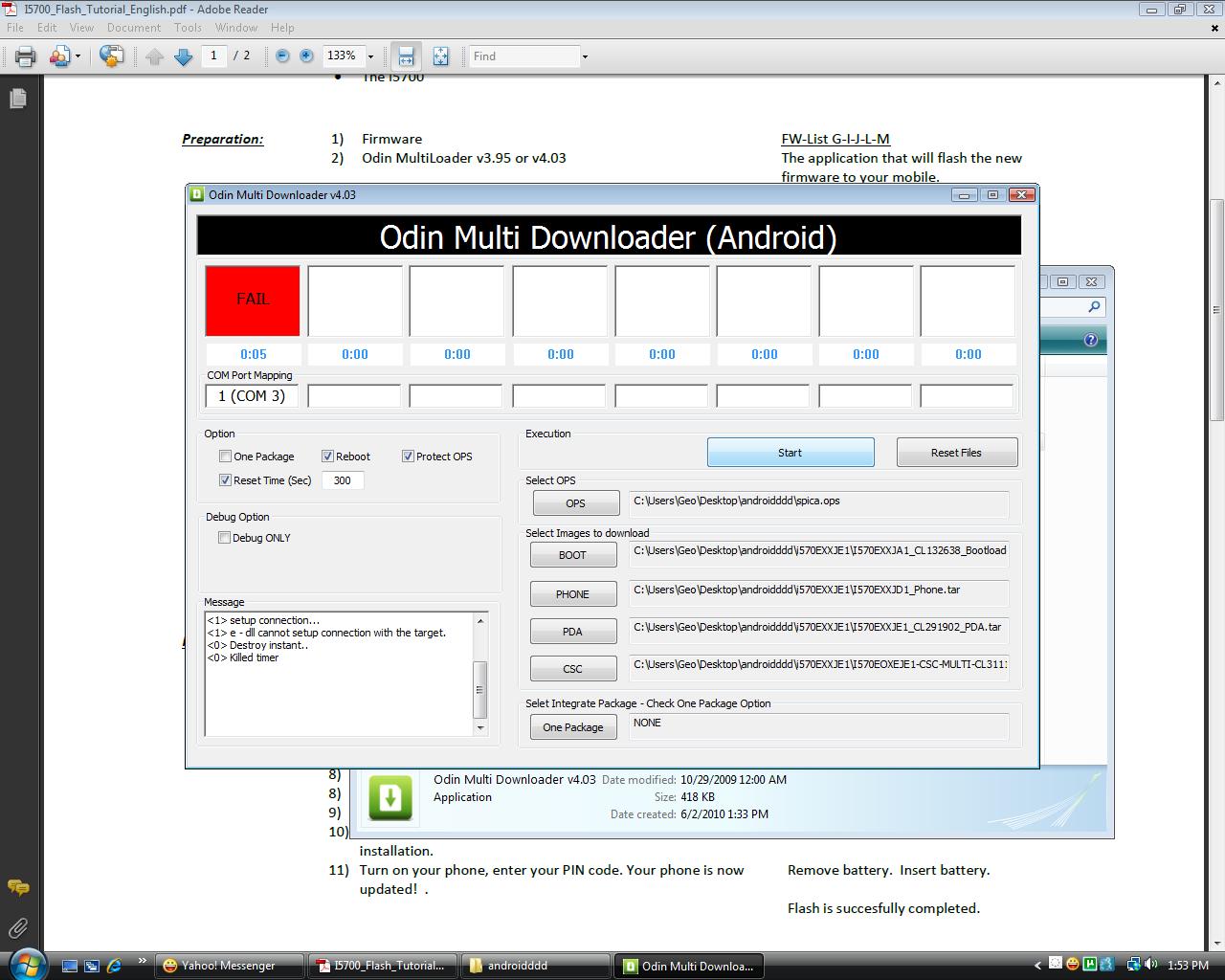The height and width of the screenshot is (980, 1225).
Task: Click the zoom out minus icon
Action: (x=282, y=56)
